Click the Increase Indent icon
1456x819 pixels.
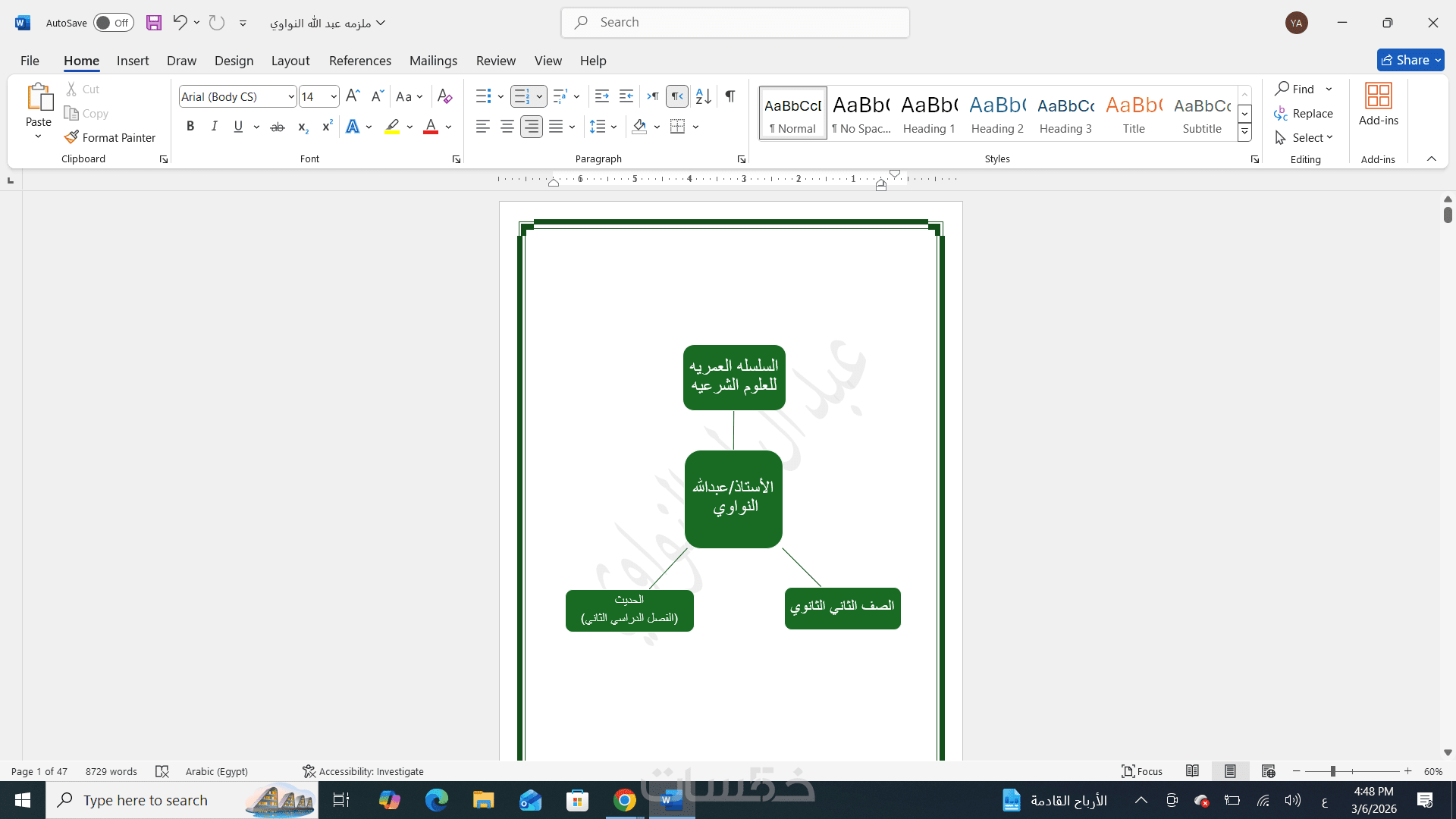click(x=626, y=96)
